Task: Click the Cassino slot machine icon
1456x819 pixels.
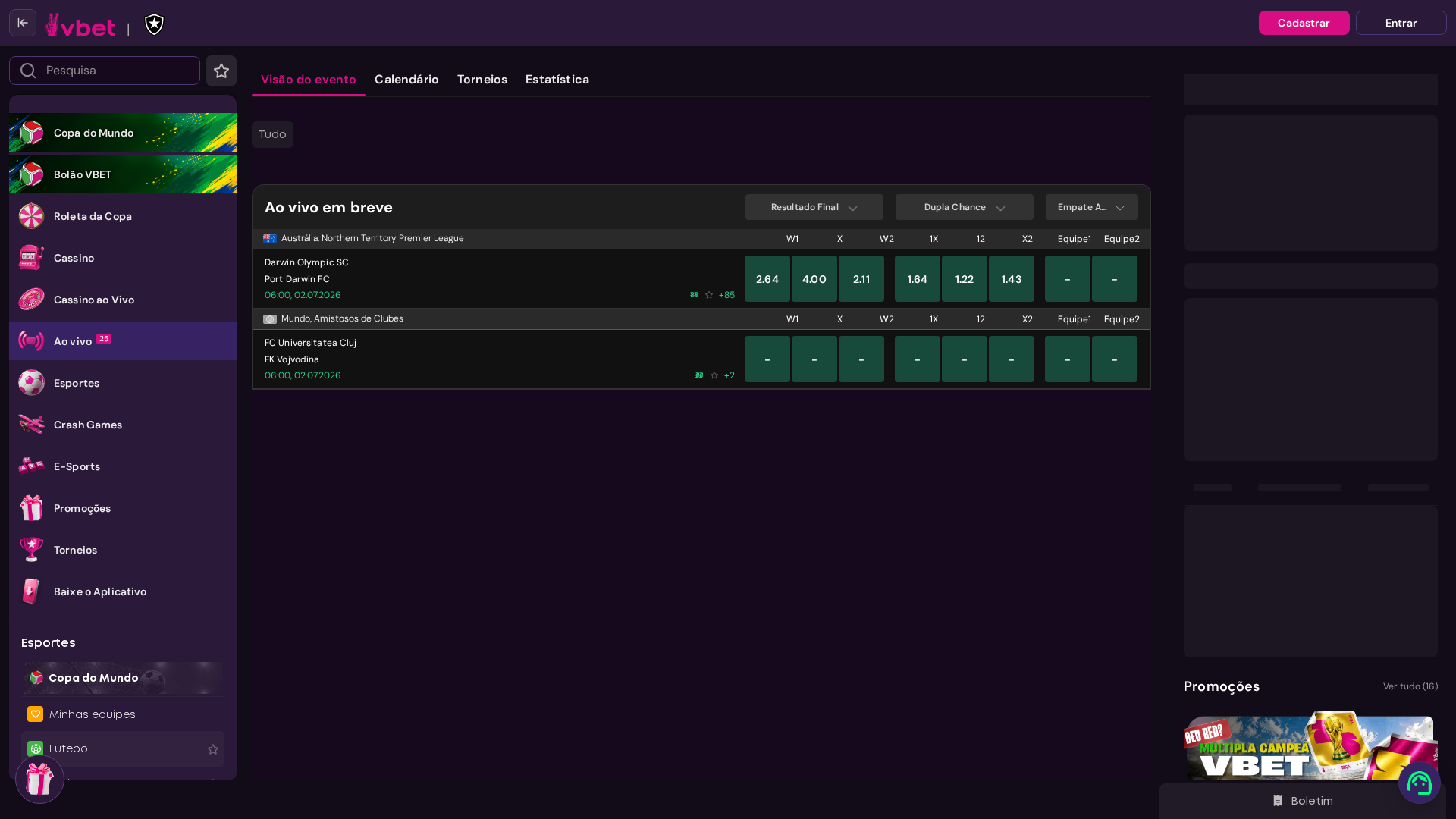Action: [x=31, y=258]
